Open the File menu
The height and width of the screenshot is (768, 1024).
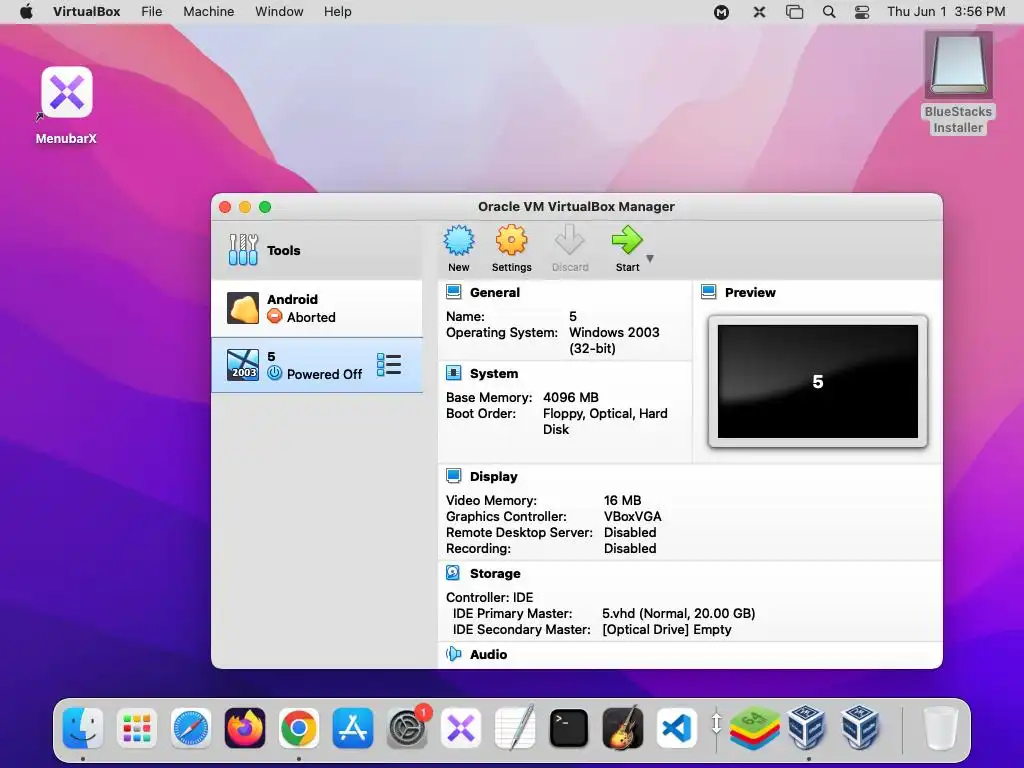[x=152, y=12]
